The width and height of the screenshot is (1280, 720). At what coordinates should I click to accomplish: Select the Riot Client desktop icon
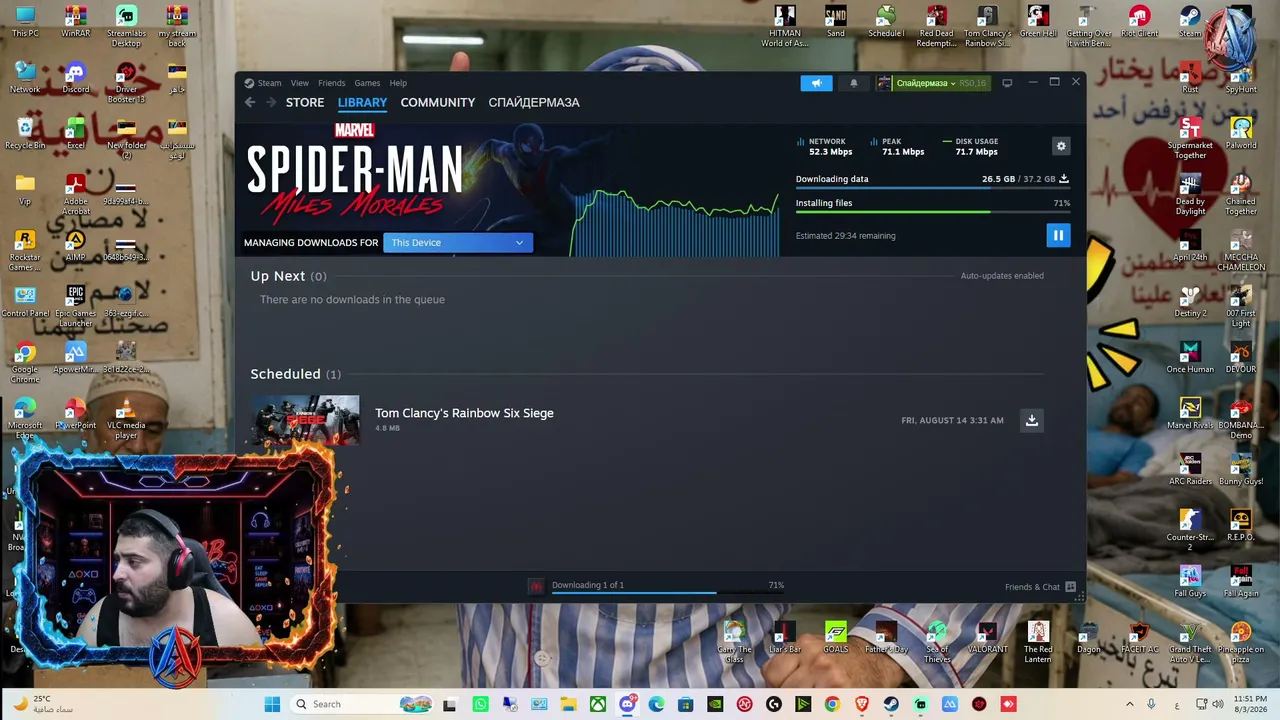pyautogui.click(x=1139, y=22)
